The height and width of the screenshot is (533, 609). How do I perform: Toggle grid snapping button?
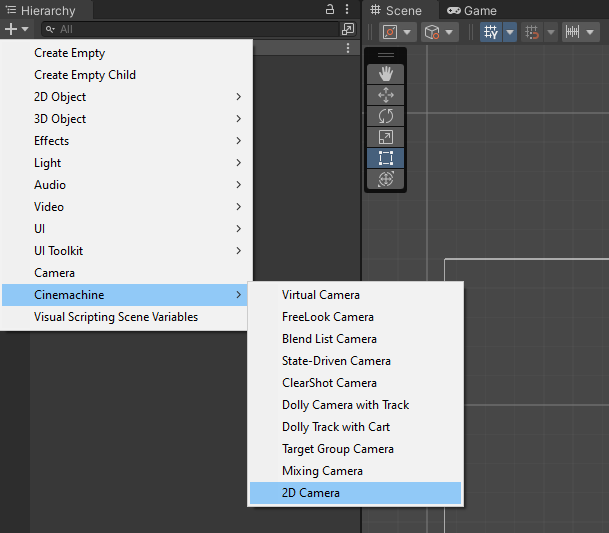click(532, 32)
